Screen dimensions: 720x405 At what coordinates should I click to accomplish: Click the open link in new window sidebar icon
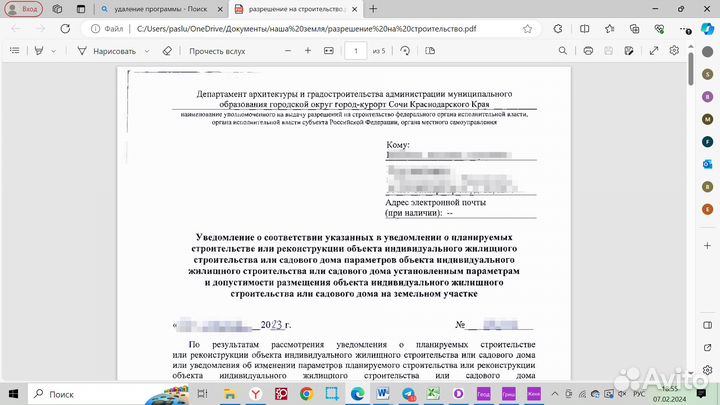[x=708, y=348]
